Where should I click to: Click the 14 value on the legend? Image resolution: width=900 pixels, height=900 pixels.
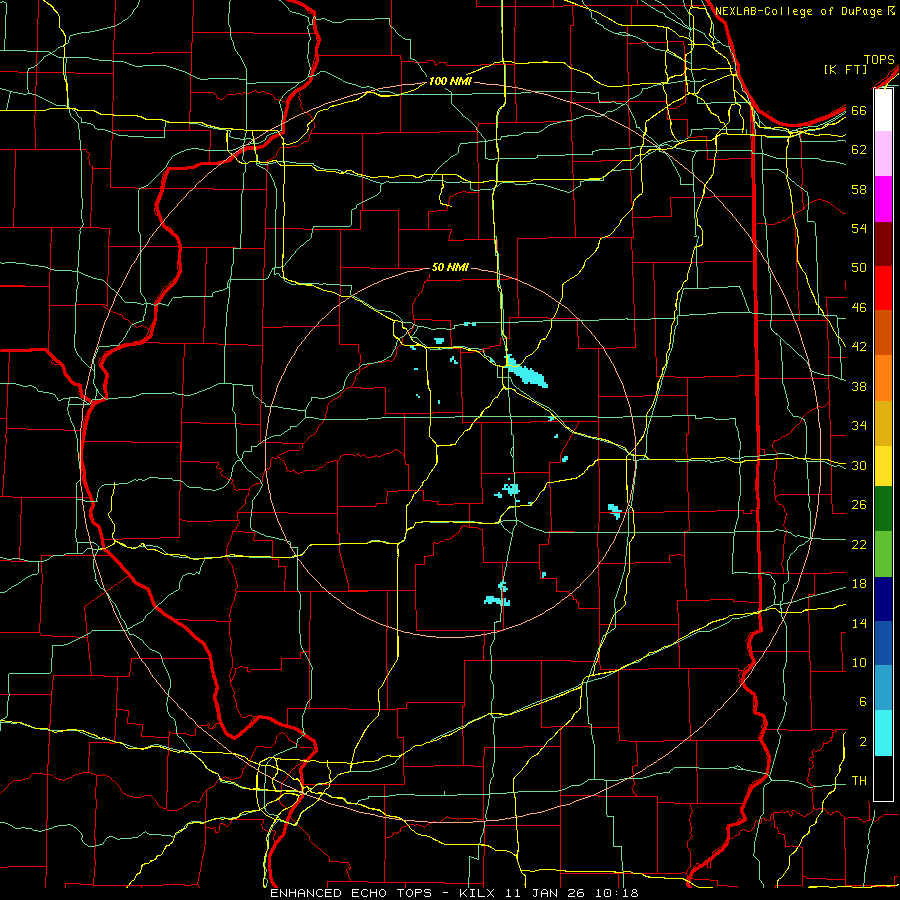859,623
